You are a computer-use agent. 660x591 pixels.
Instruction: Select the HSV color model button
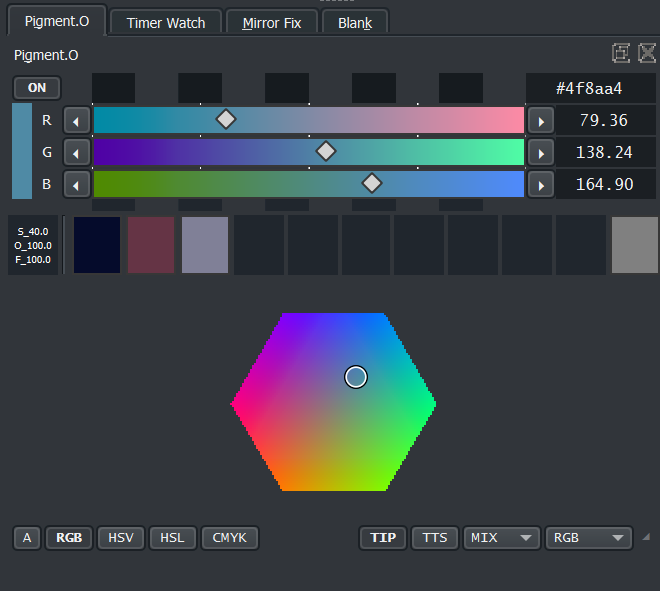tap(121, 538)
